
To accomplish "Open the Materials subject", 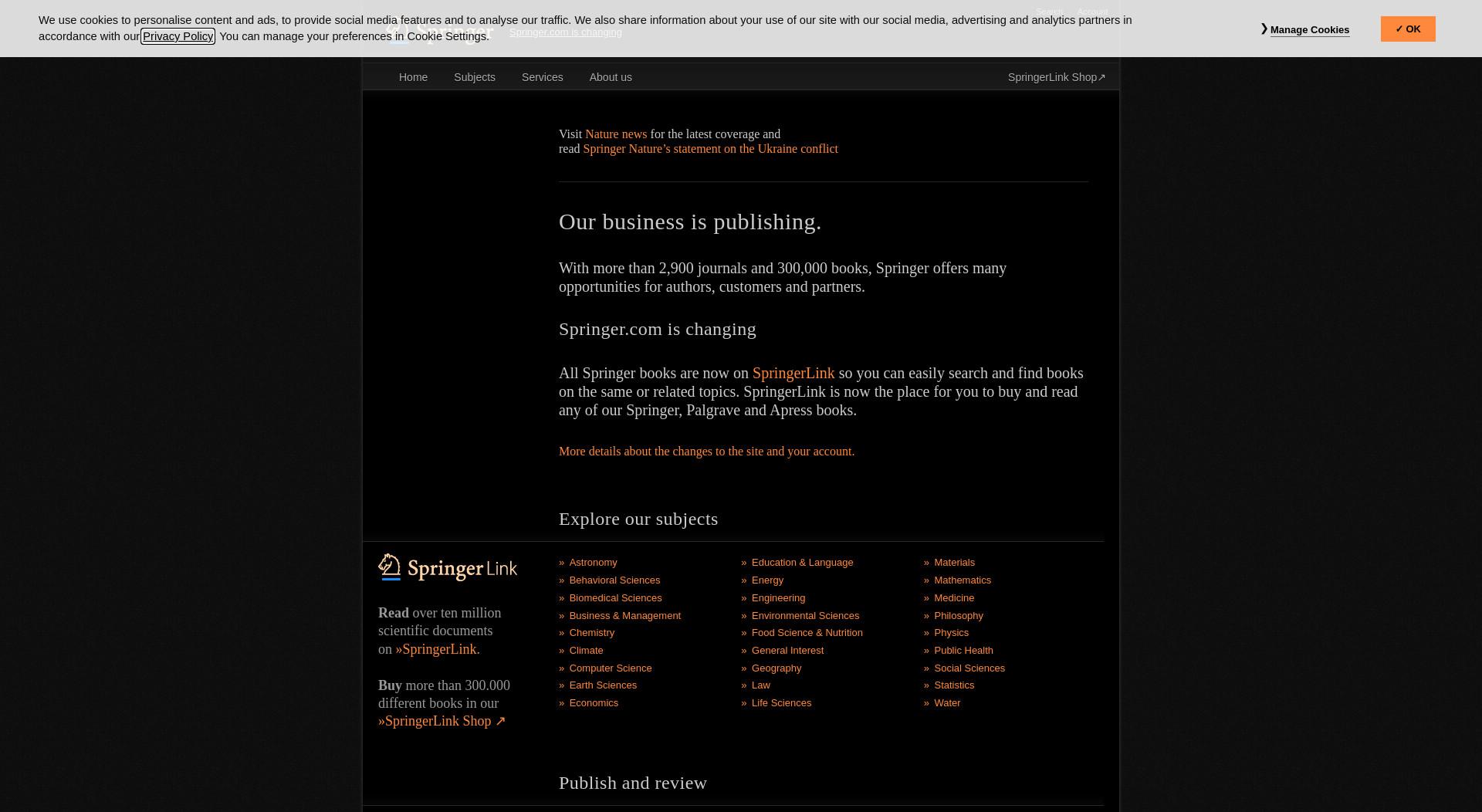I will [x=954, y=563].
